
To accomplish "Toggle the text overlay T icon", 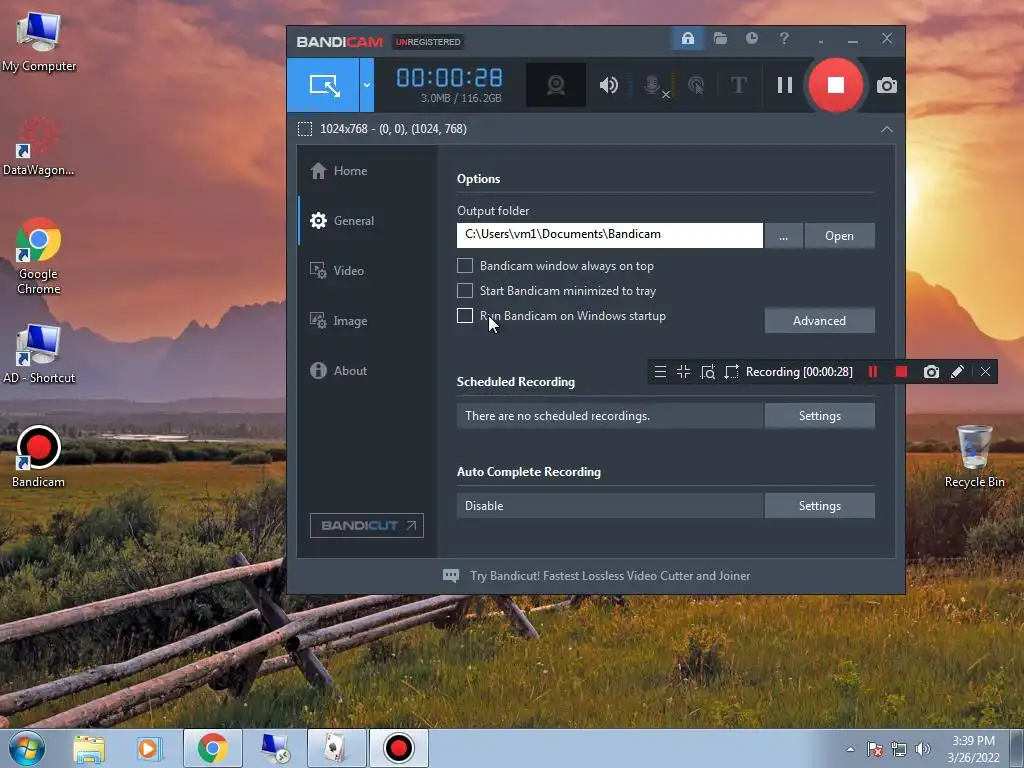I will pos(738,85).
